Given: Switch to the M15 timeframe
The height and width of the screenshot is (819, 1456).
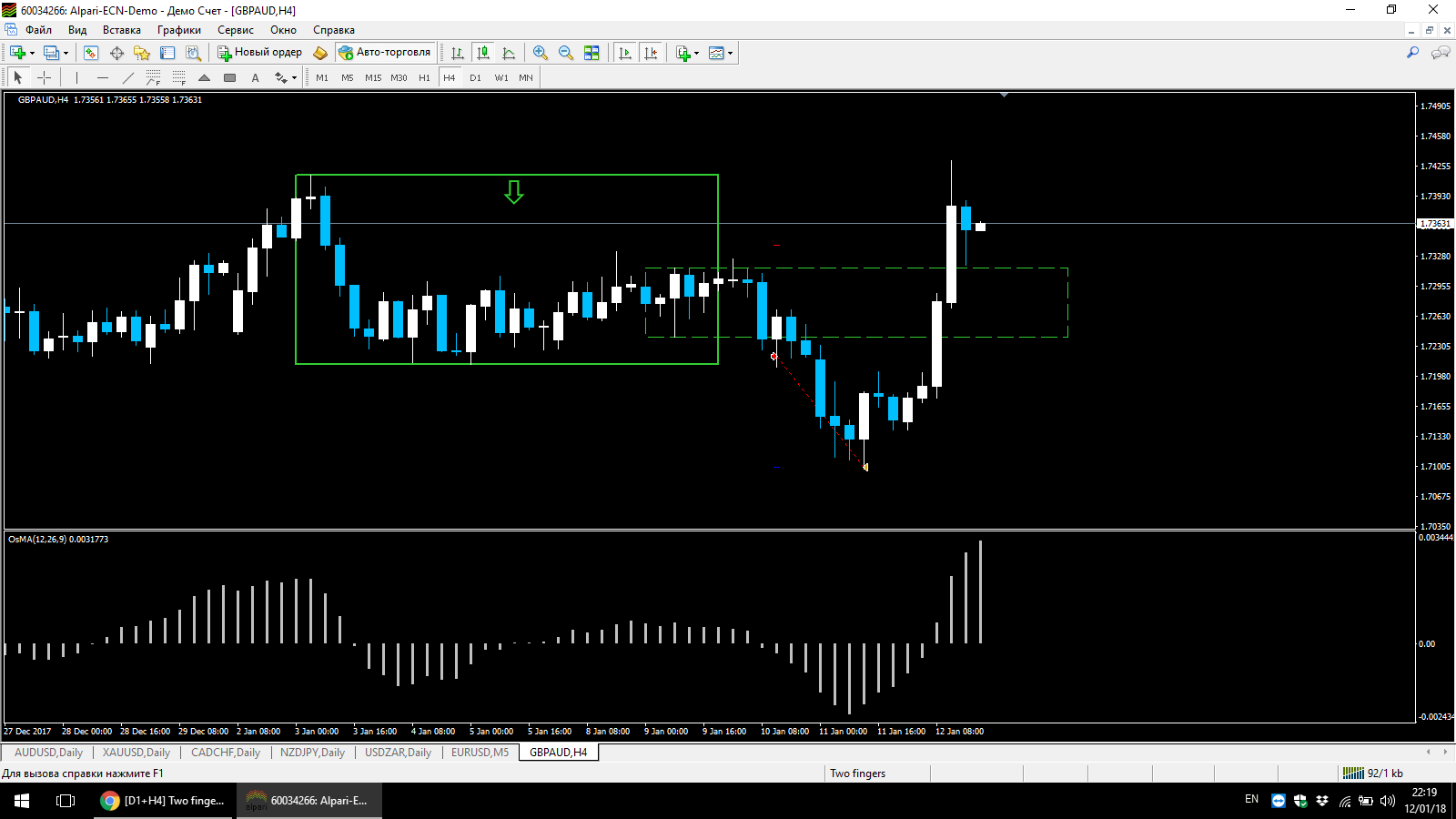Looking at the screenshot, I should point(373,78).
